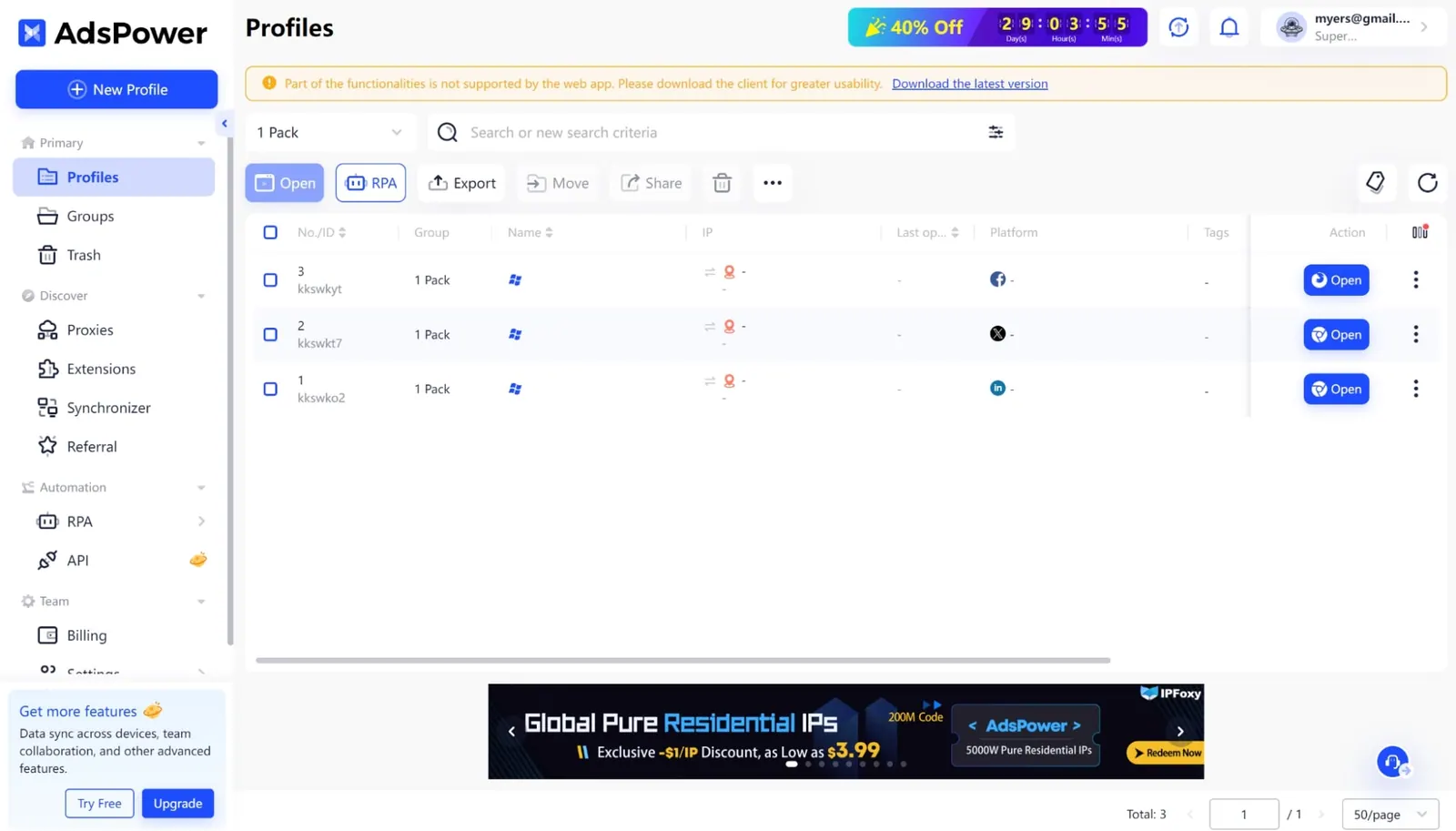
Task: Click the Upgrade button
Action: click(177, 803)
